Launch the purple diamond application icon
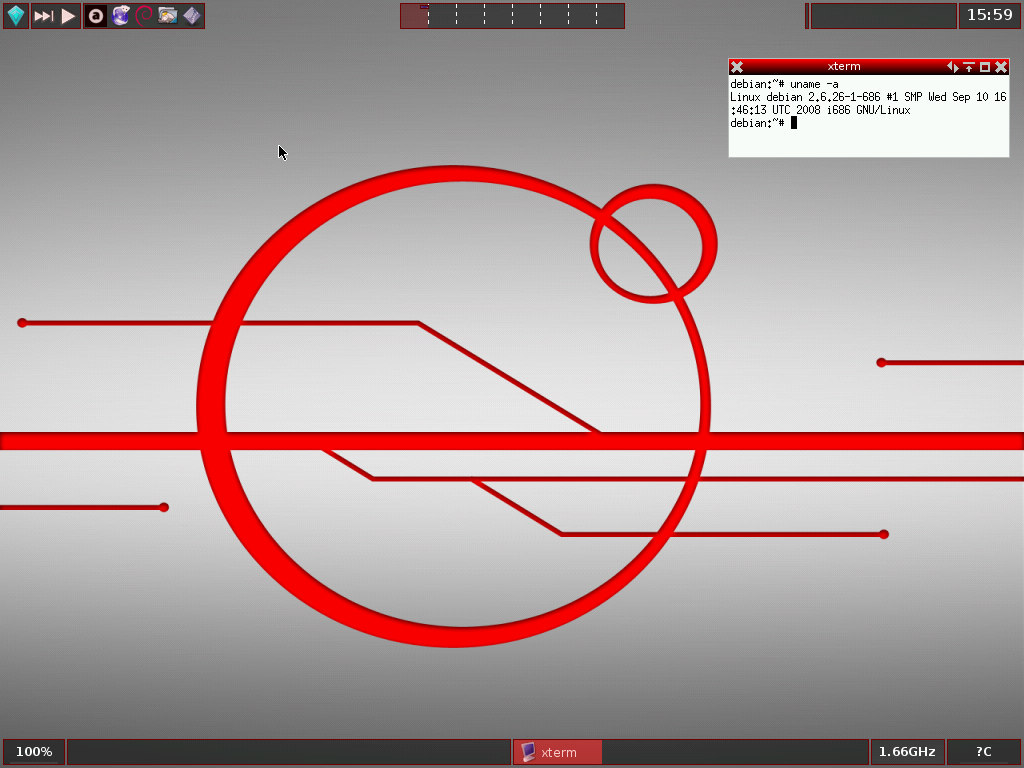The height and width of the screenshot is (768, 1024). point(191,16)
